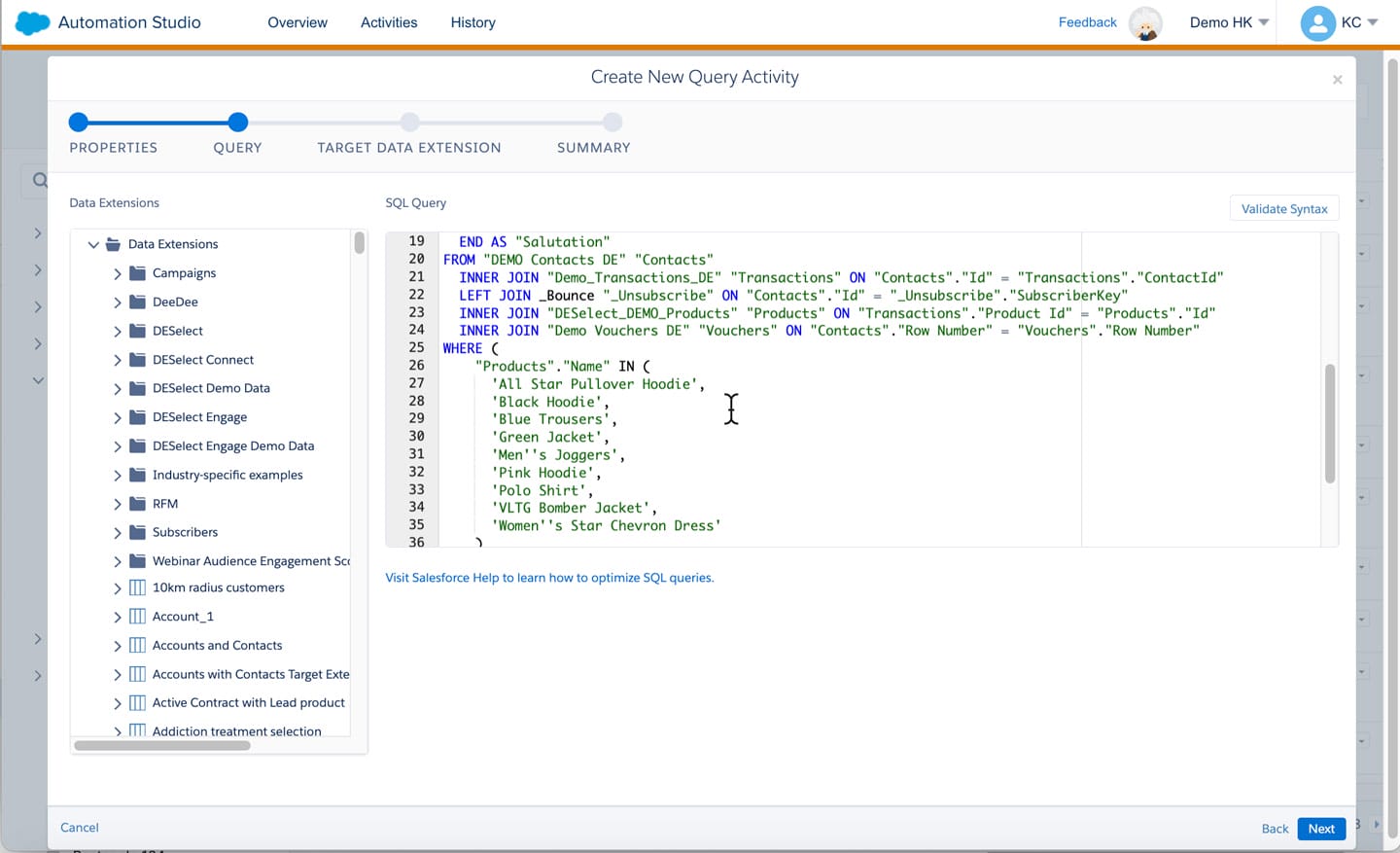The height and width of the screenshot is (853, 1400).
Task: Click the profile photo beside Feedback
Action: [1145, 23]
